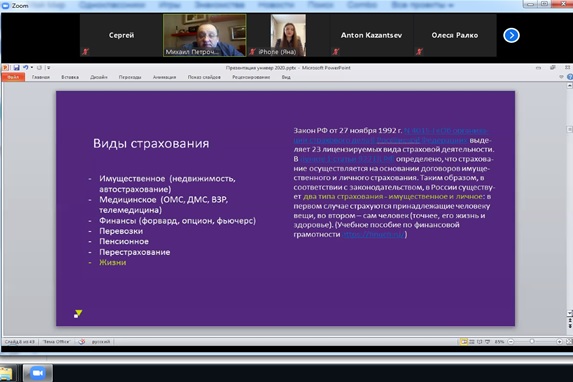Switch to reading view in status bar
573x382 pixels.
point(479,342)
